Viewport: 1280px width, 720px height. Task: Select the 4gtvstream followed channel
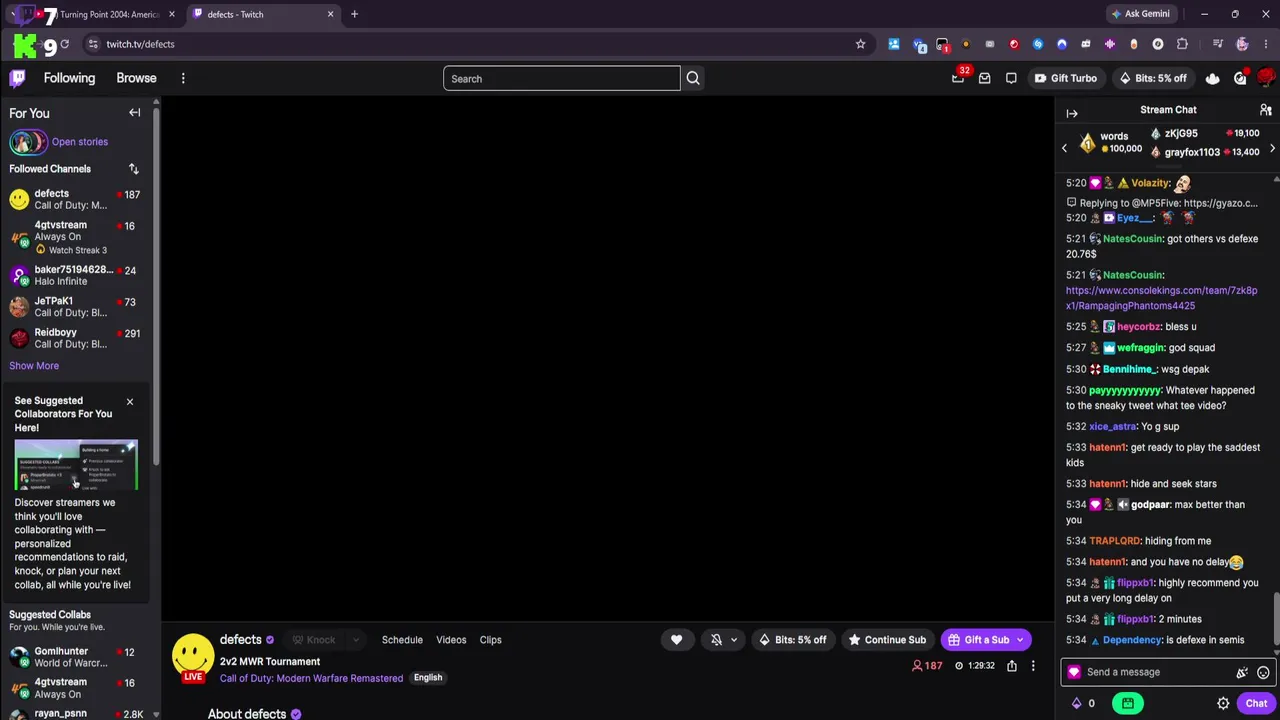tap(75, 237)
